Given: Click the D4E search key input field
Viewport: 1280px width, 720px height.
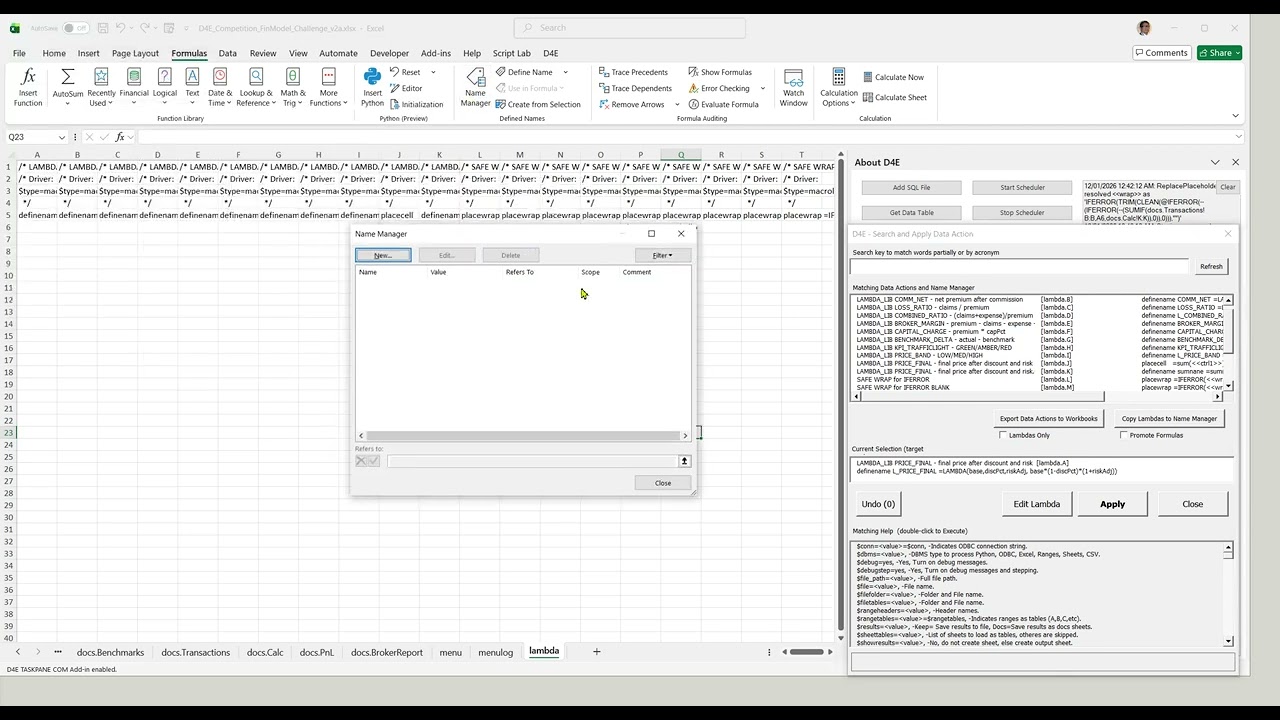Looking at the screenshot, I should tap(1020, 266).
